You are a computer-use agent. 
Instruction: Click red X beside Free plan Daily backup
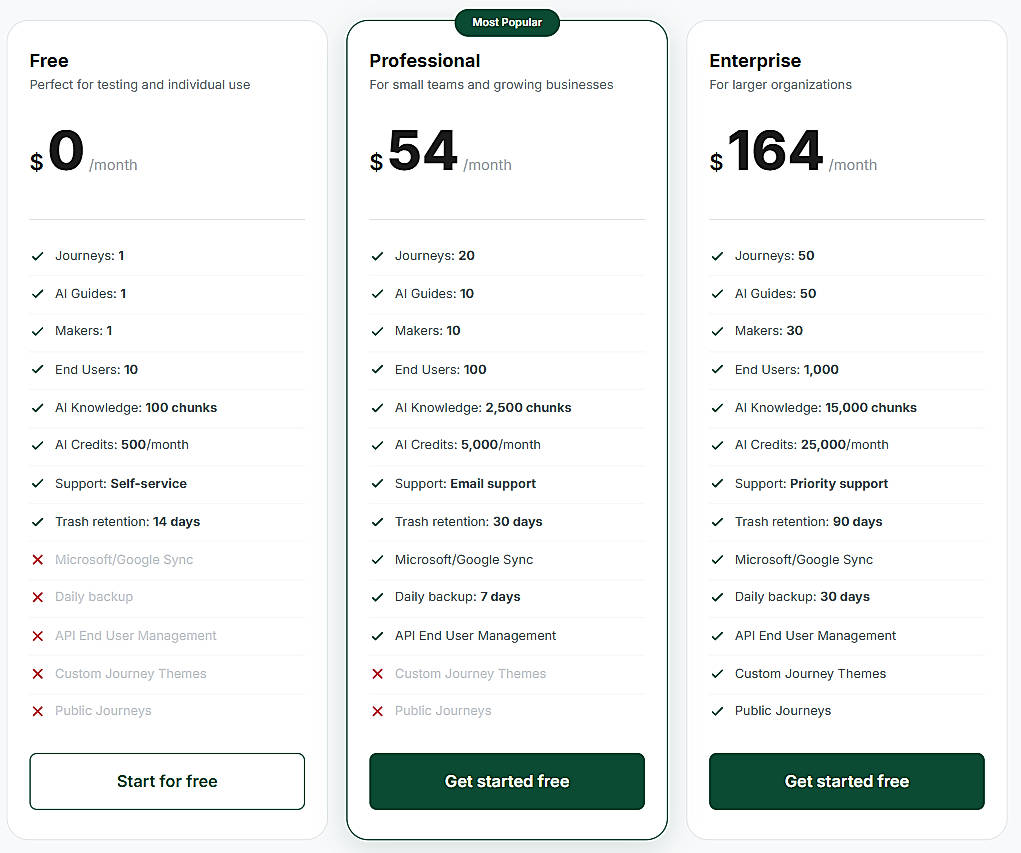click(38, 597)
